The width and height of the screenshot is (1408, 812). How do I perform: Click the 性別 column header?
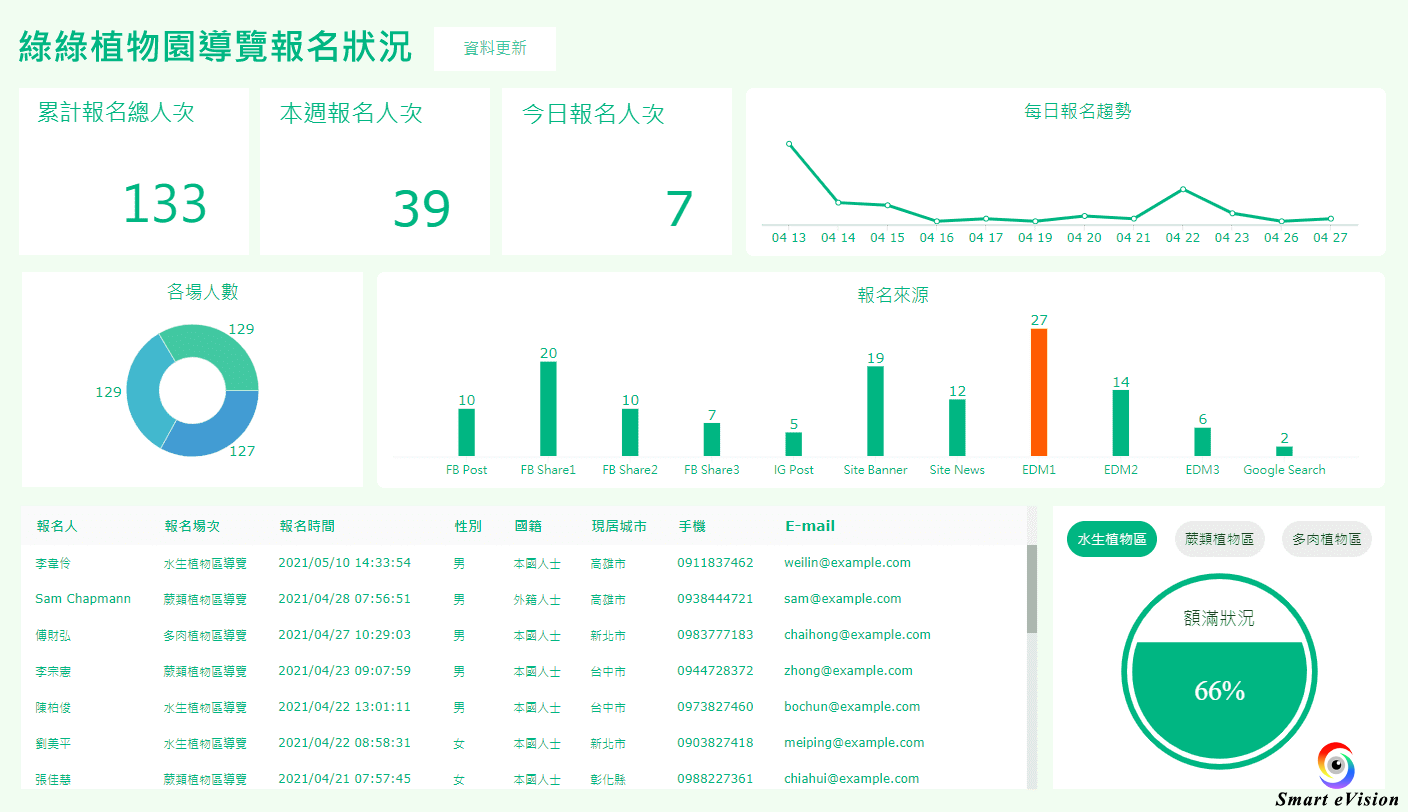468,526
